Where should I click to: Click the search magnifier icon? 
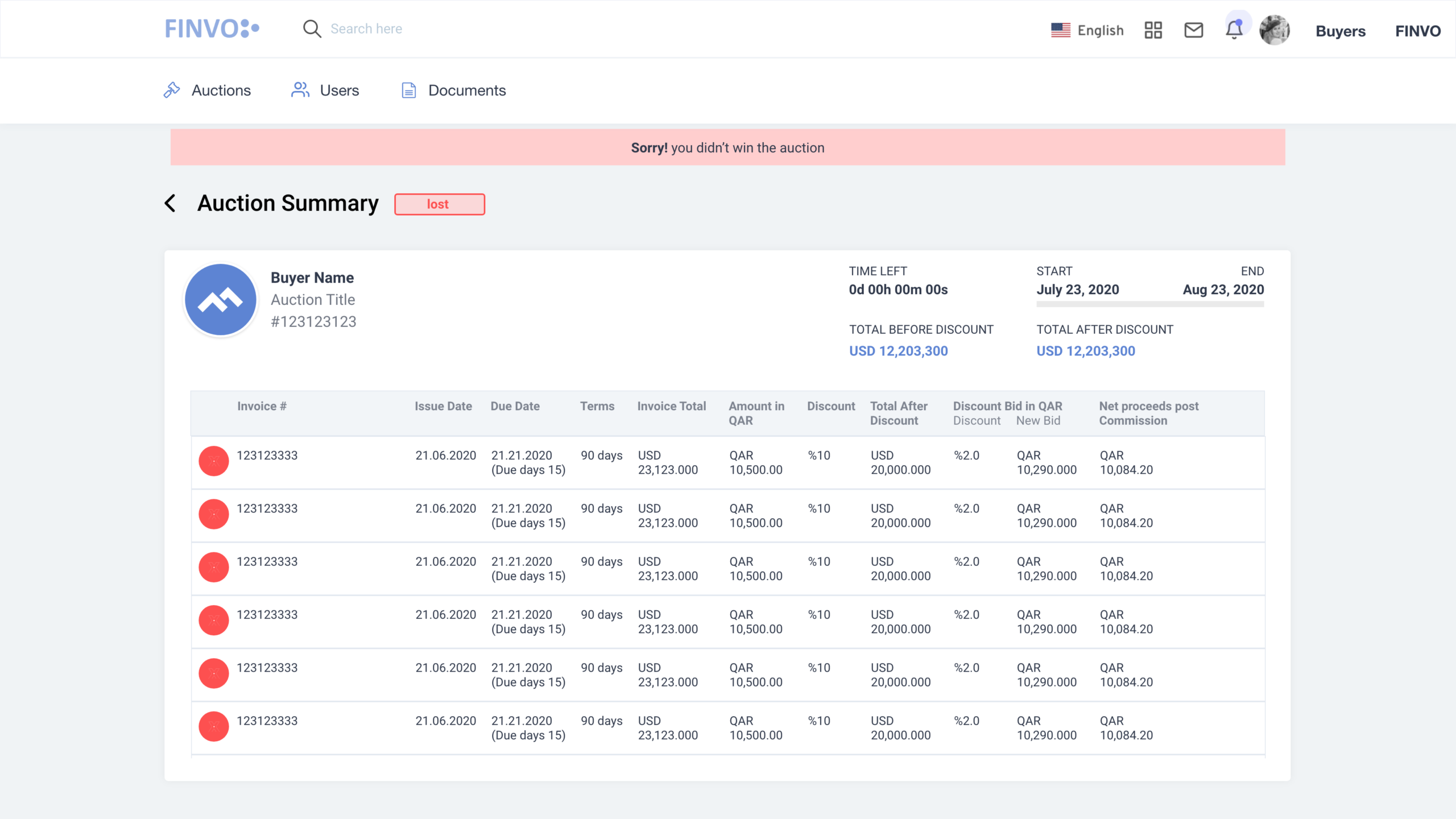click(312, 28)
